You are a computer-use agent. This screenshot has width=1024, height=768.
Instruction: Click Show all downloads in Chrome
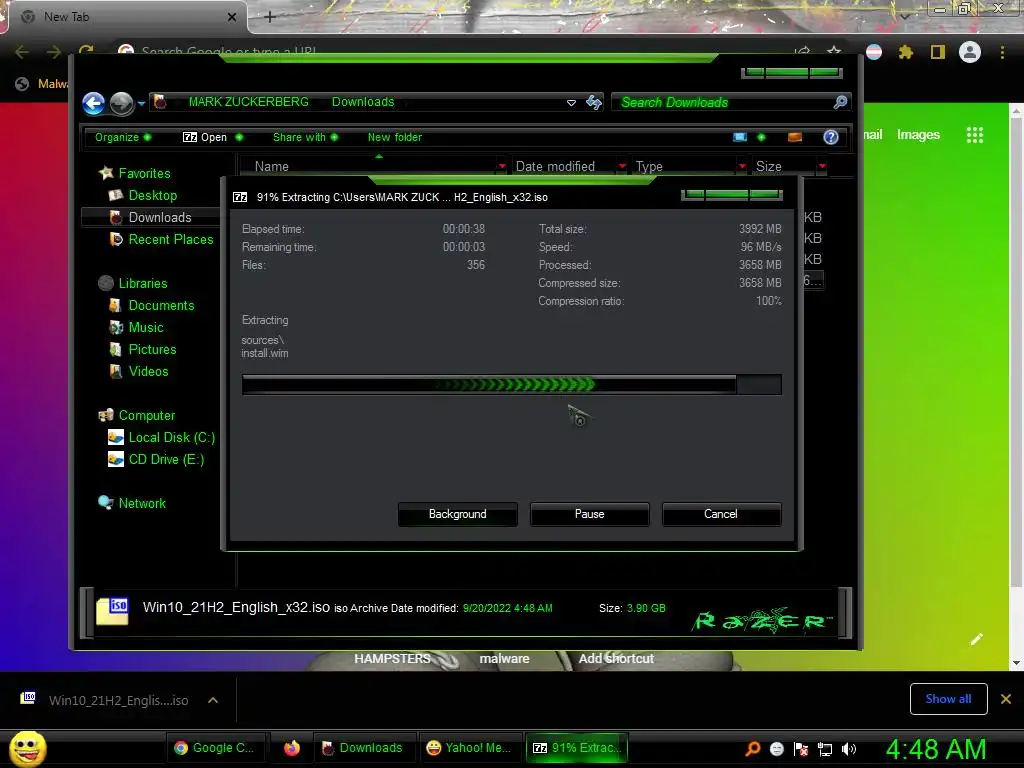click(948, 699)
